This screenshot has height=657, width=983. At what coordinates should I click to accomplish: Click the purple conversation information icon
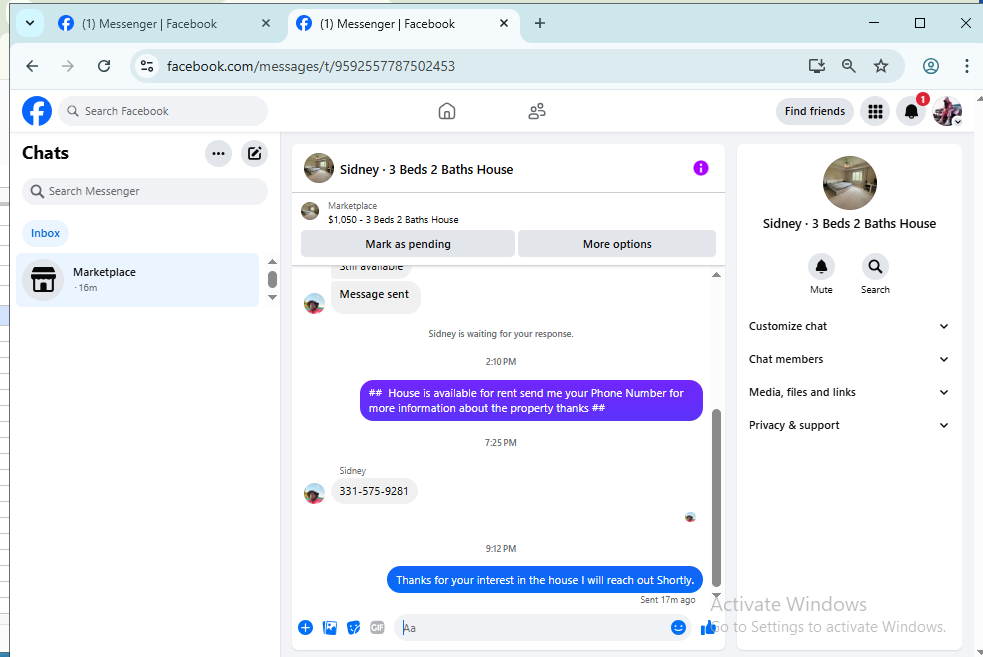point(700,168)
